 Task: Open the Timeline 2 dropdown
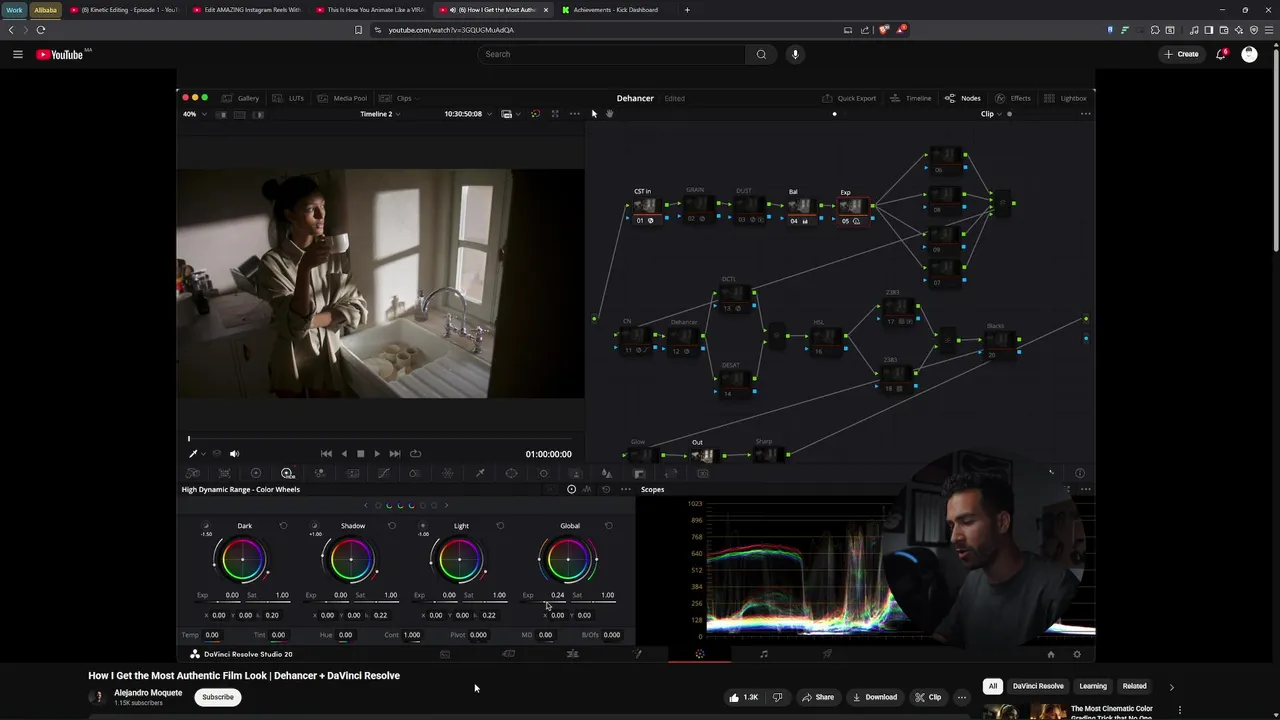[380, 114]
